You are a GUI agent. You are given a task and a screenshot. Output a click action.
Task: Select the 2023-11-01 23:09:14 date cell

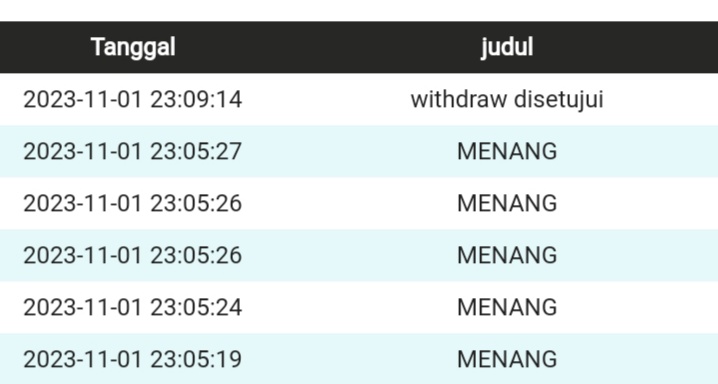click(x=132, y=99)
